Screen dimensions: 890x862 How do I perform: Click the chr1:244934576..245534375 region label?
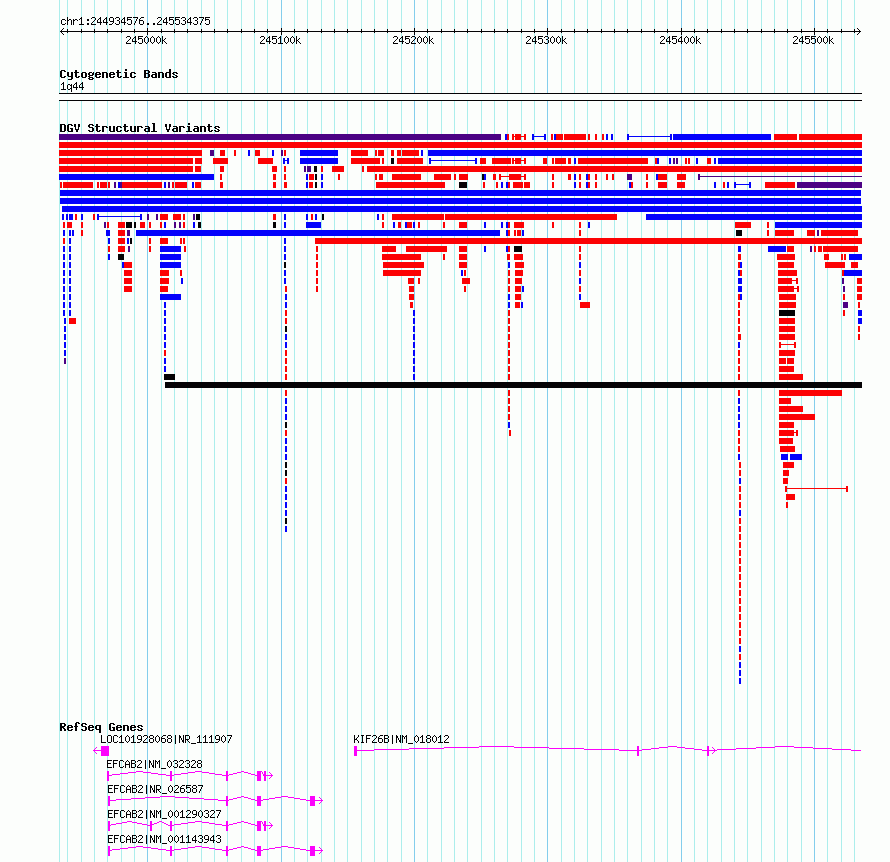135,22
